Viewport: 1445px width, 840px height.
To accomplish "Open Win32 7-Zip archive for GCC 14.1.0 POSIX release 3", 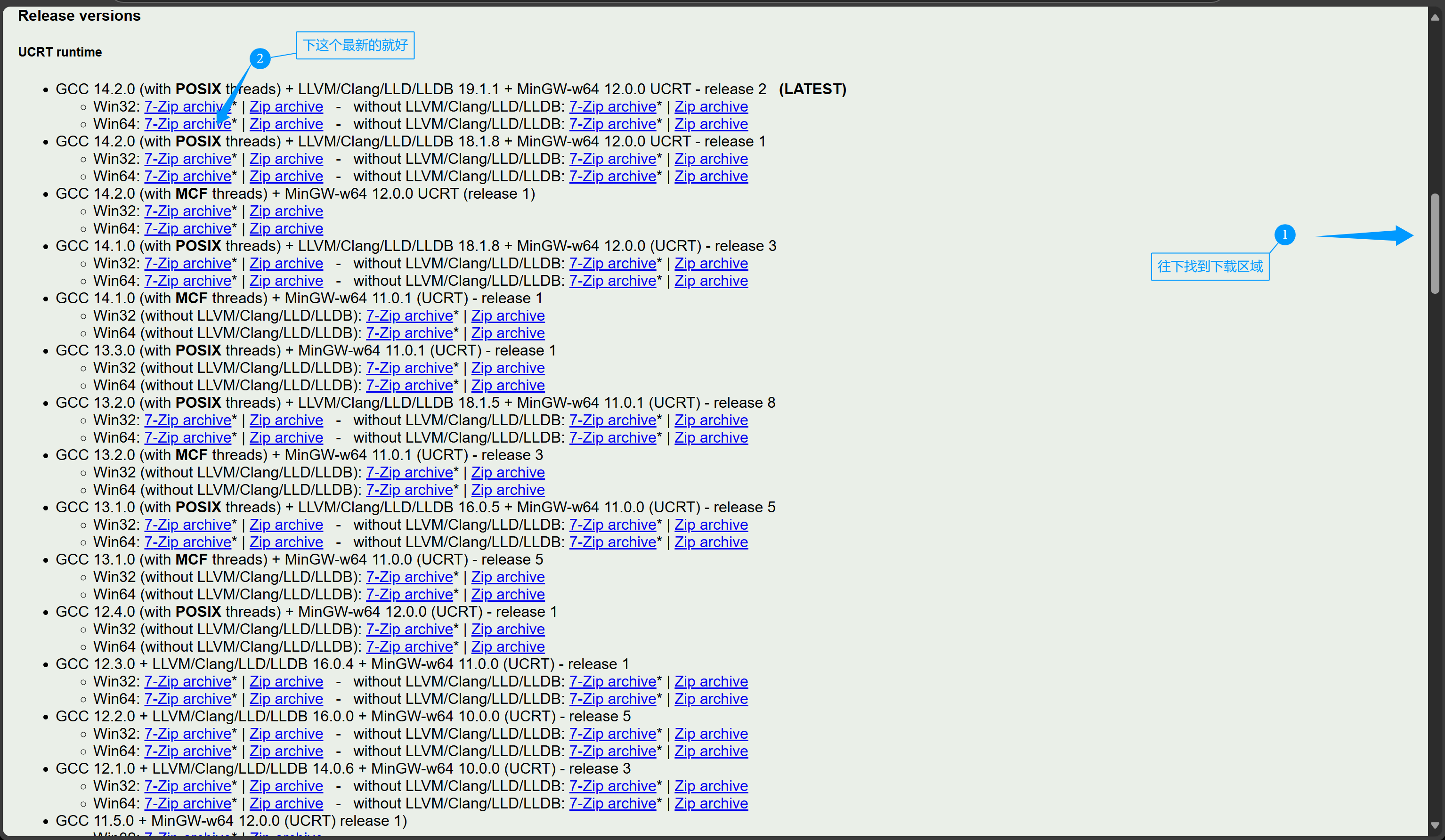I will tap(187, 263).
